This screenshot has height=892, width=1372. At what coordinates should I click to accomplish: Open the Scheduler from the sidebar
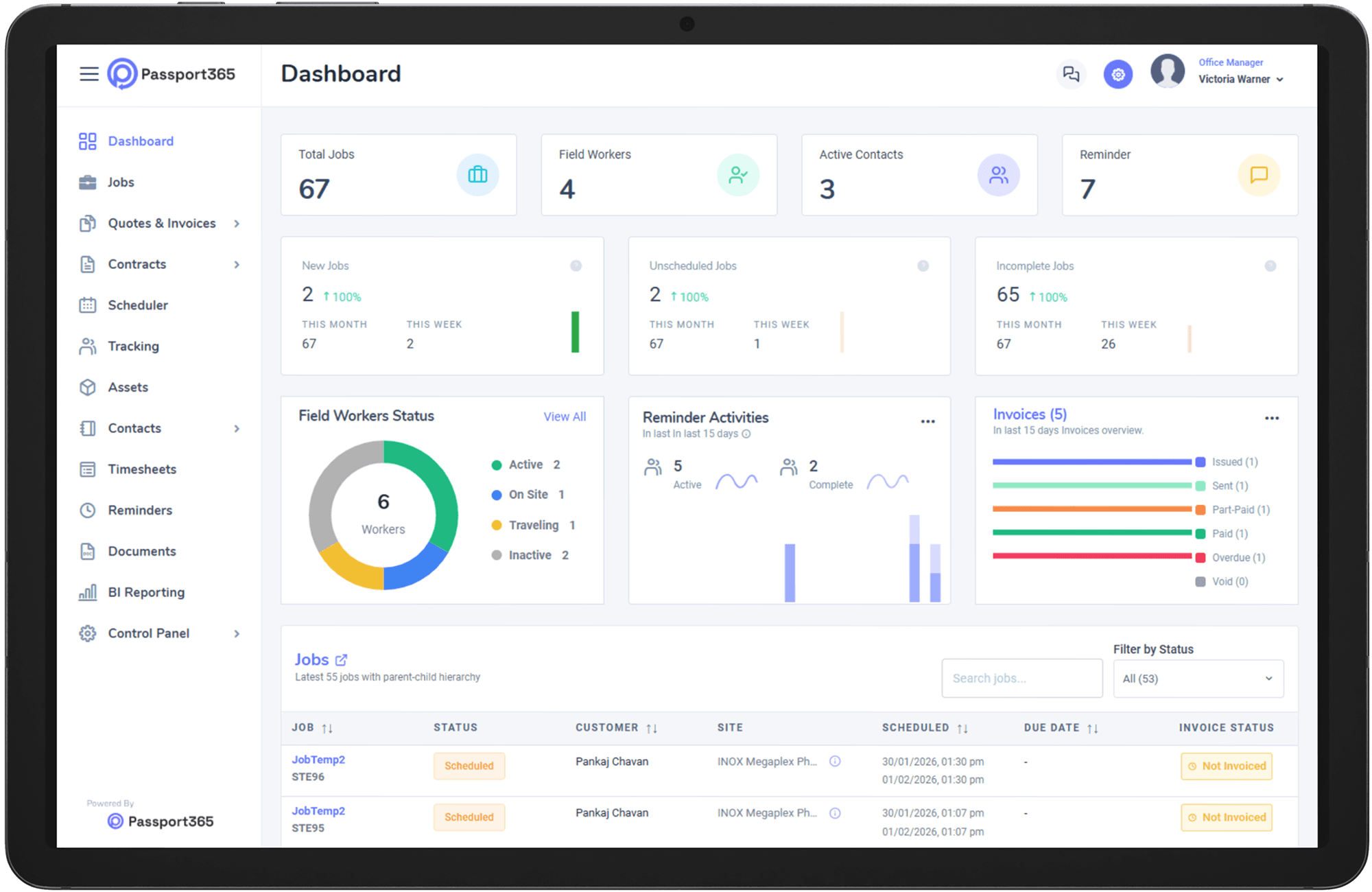[x=137, y=305]
